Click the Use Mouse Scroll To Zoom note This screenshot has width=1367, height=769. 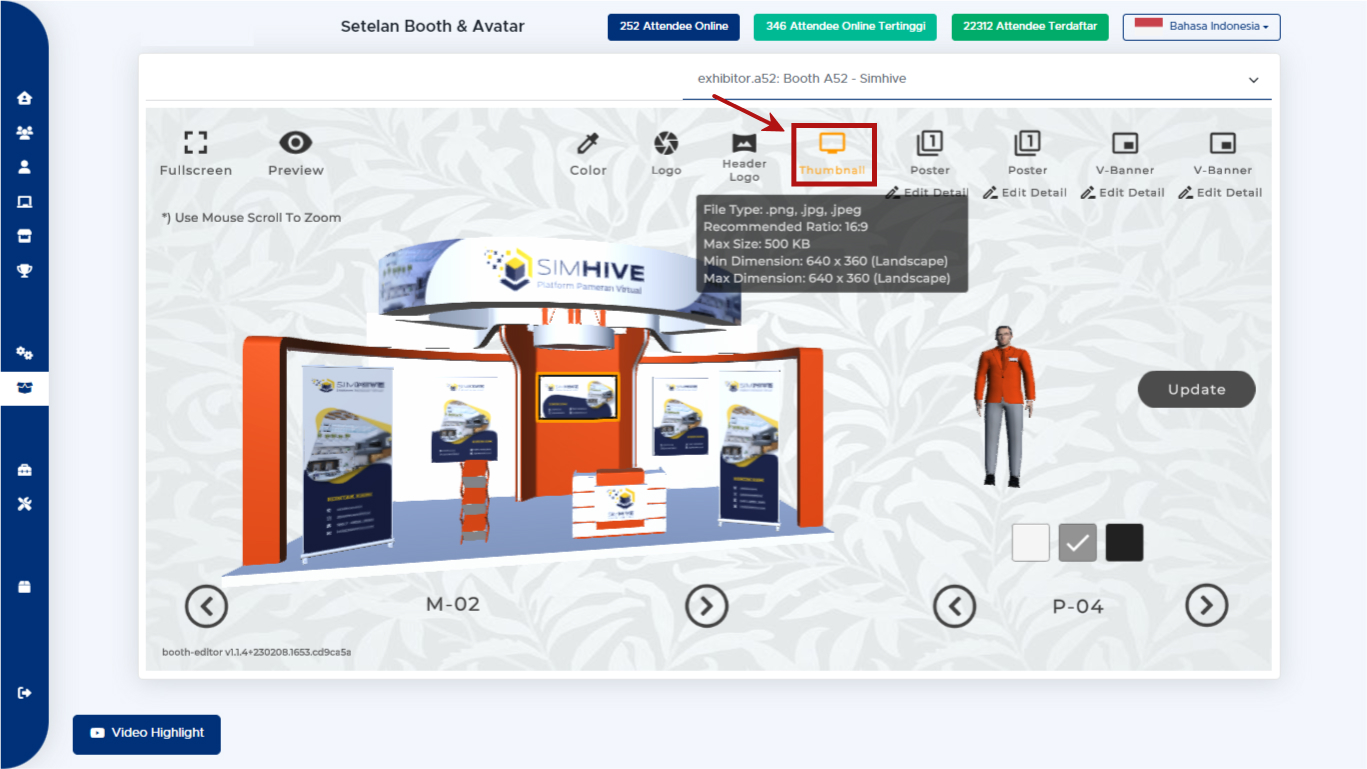(252, 218)
